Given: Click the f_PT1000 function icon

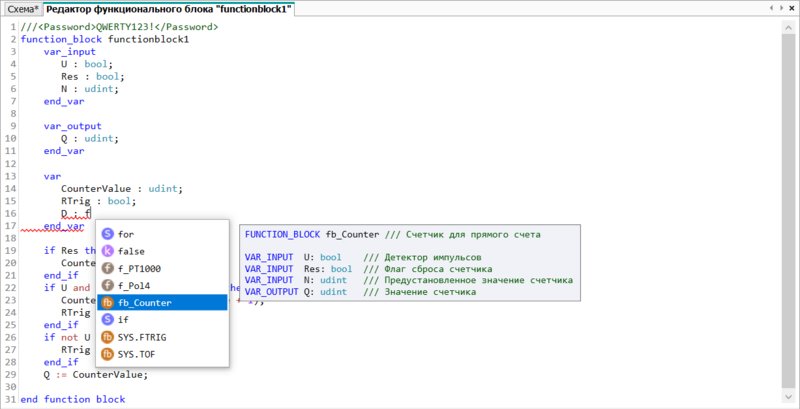Looking at the screenshot, I should click(x=107, y=268).
